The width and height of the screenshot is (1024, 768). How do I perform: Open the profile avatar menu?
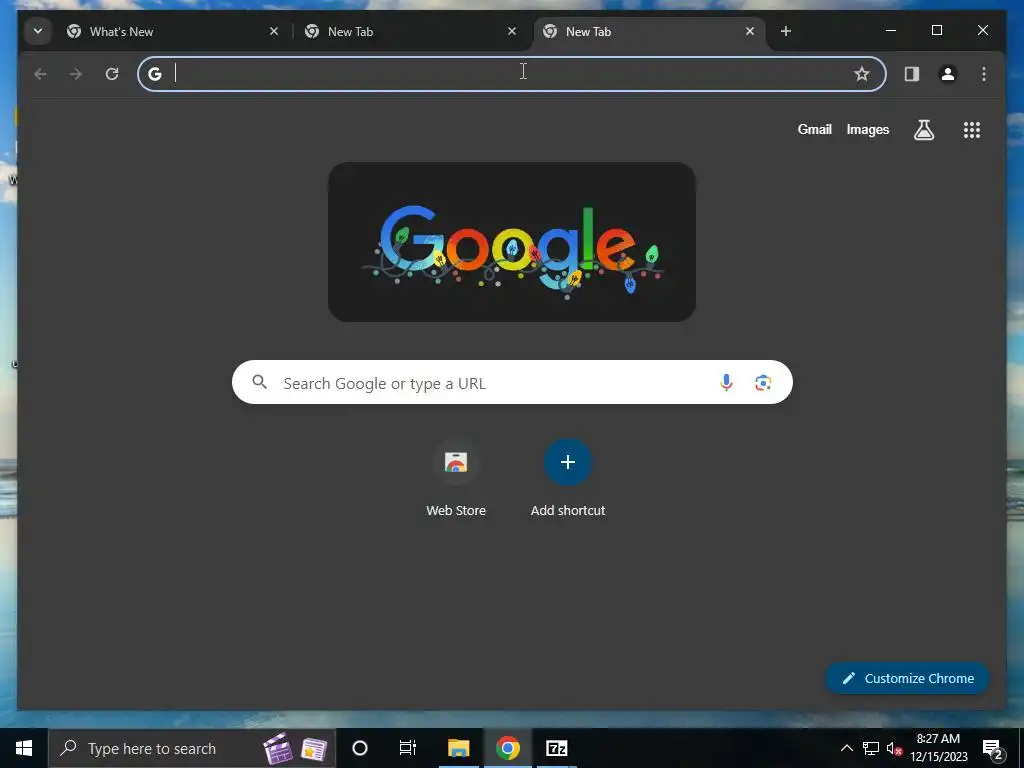[x=948, y=74]
